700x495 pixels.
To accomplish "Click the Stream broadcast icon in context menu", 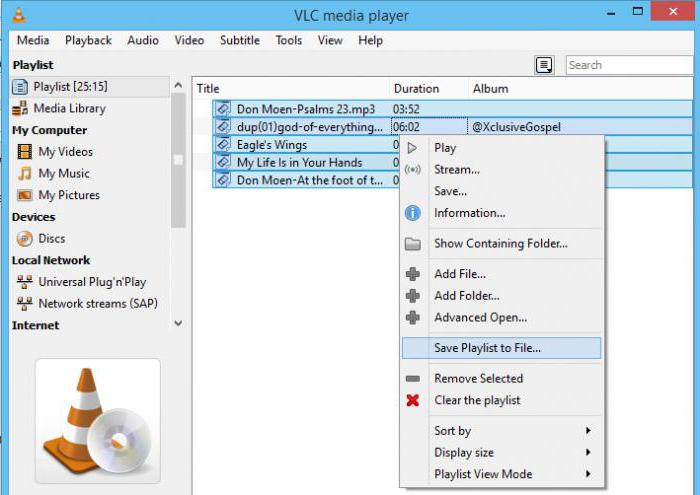I will (x=412, y=170).
